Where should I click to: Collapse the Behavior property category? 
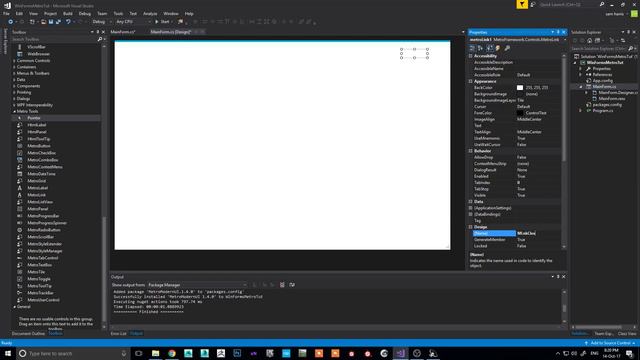pyautogui.click(x=471, y=151)
